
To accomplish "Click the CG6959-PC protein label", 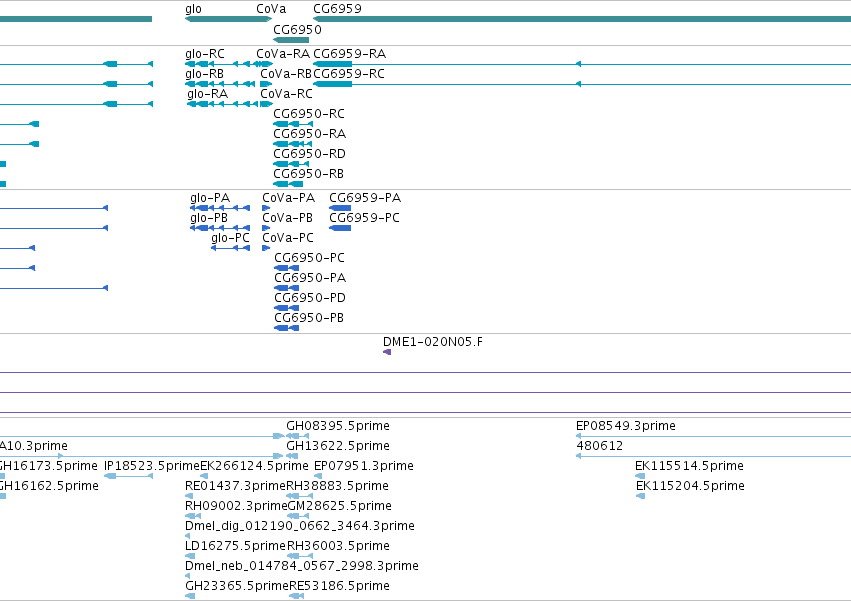I will point(364,218).
